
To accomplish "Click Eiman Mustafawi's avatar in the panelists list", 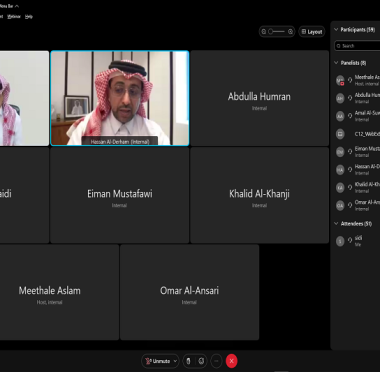I will pyautogui.click(x=340, y=152).
